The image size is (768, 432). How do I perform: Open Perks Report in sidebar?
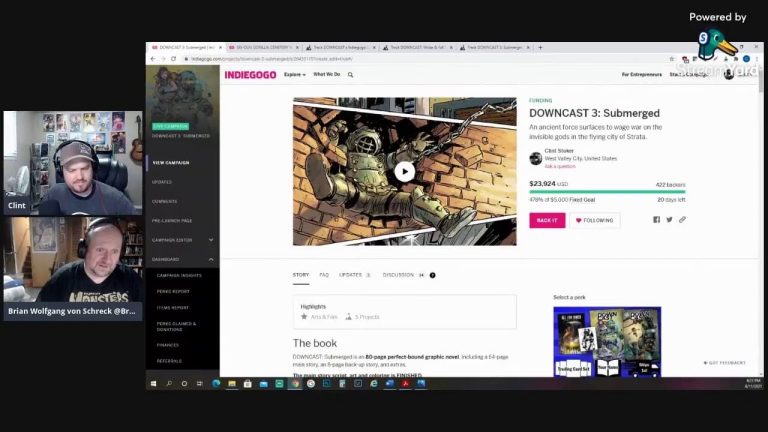[x=173, y=291]
